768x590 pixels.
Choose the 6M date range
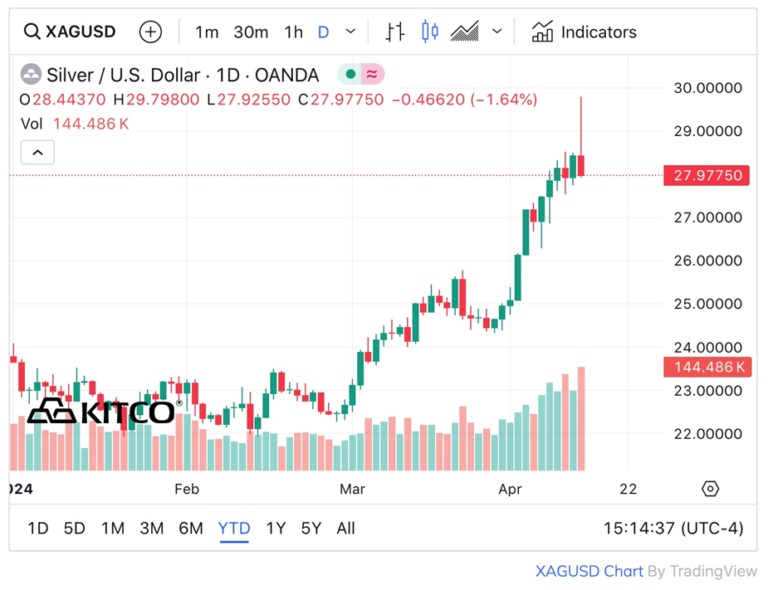[x=191, y=528]
